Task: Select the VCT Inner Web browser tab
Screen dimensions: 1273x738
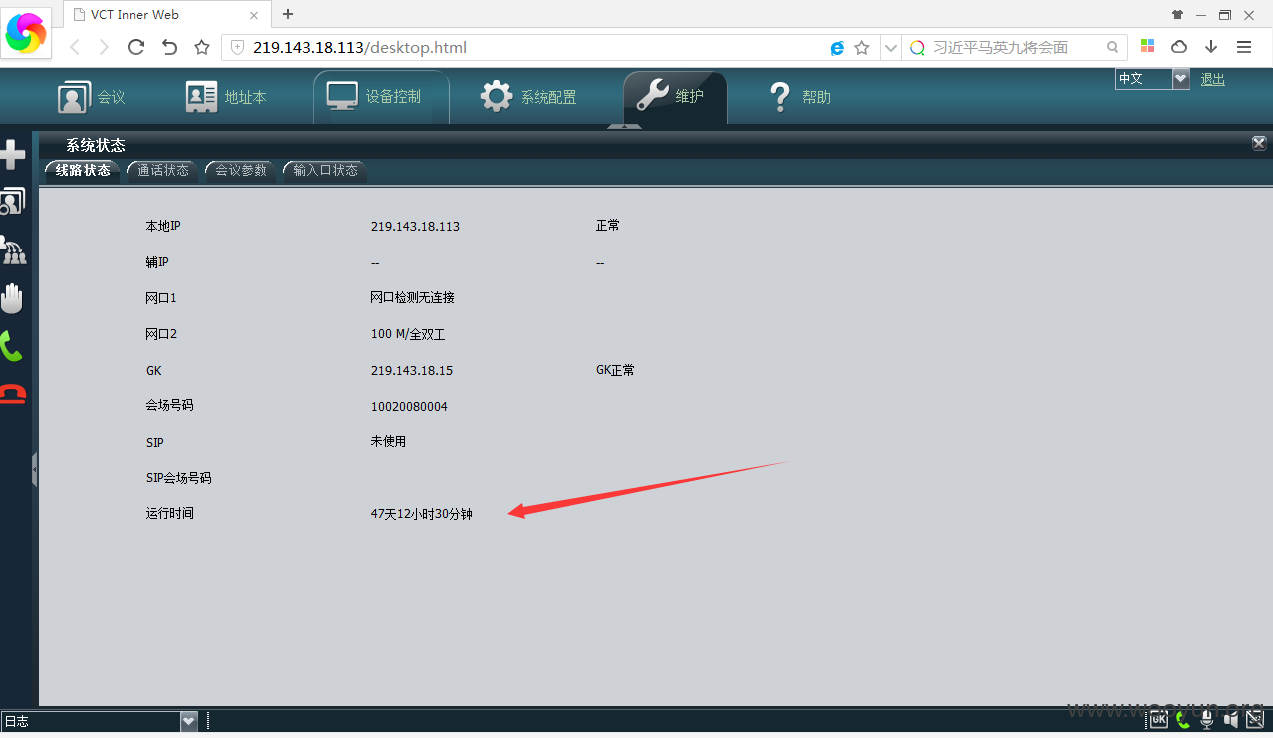Action: pyautogui.click(x=167, y=15)
